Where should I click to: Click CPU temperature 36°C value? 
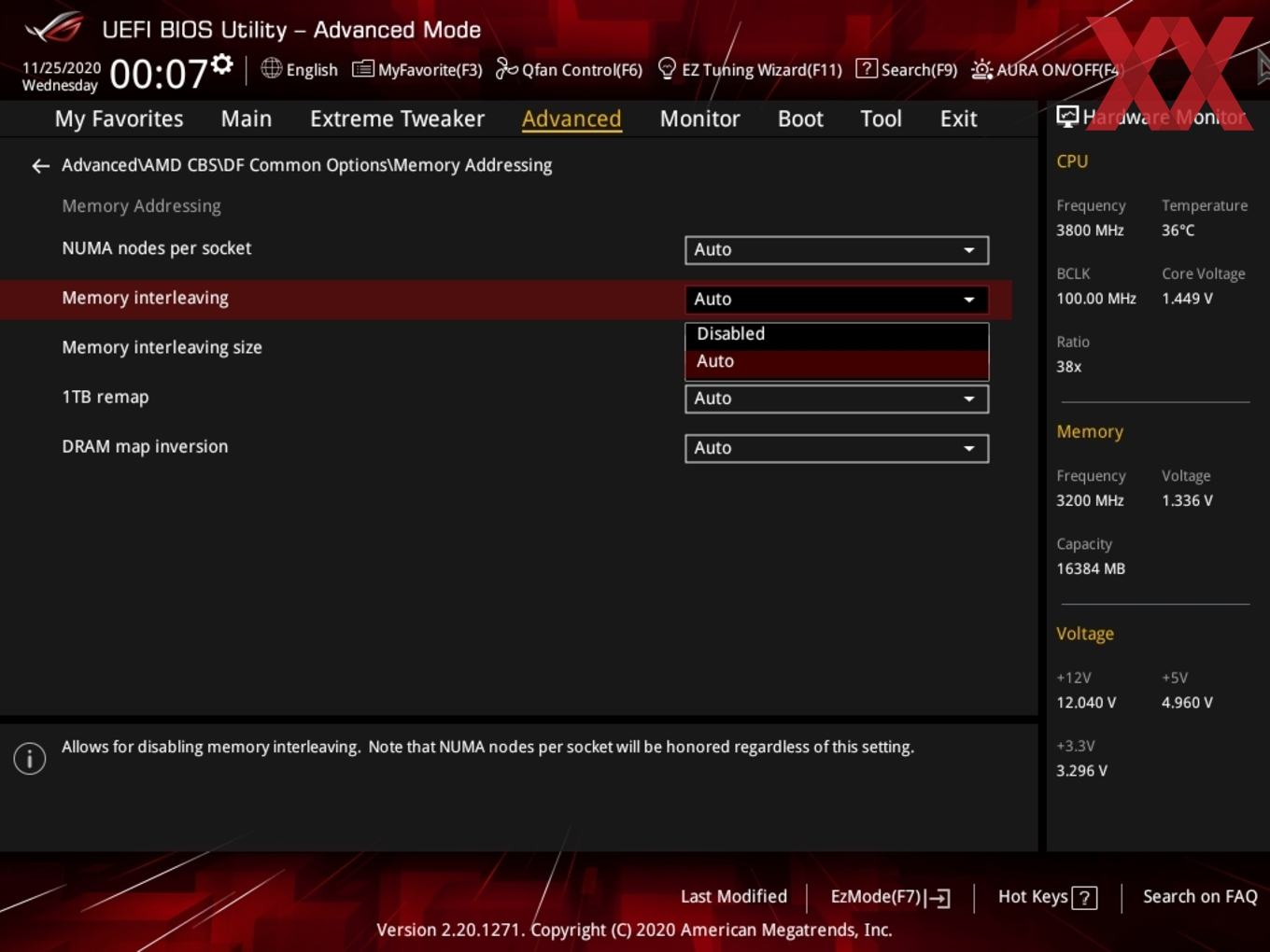[x=1178, y=231]
